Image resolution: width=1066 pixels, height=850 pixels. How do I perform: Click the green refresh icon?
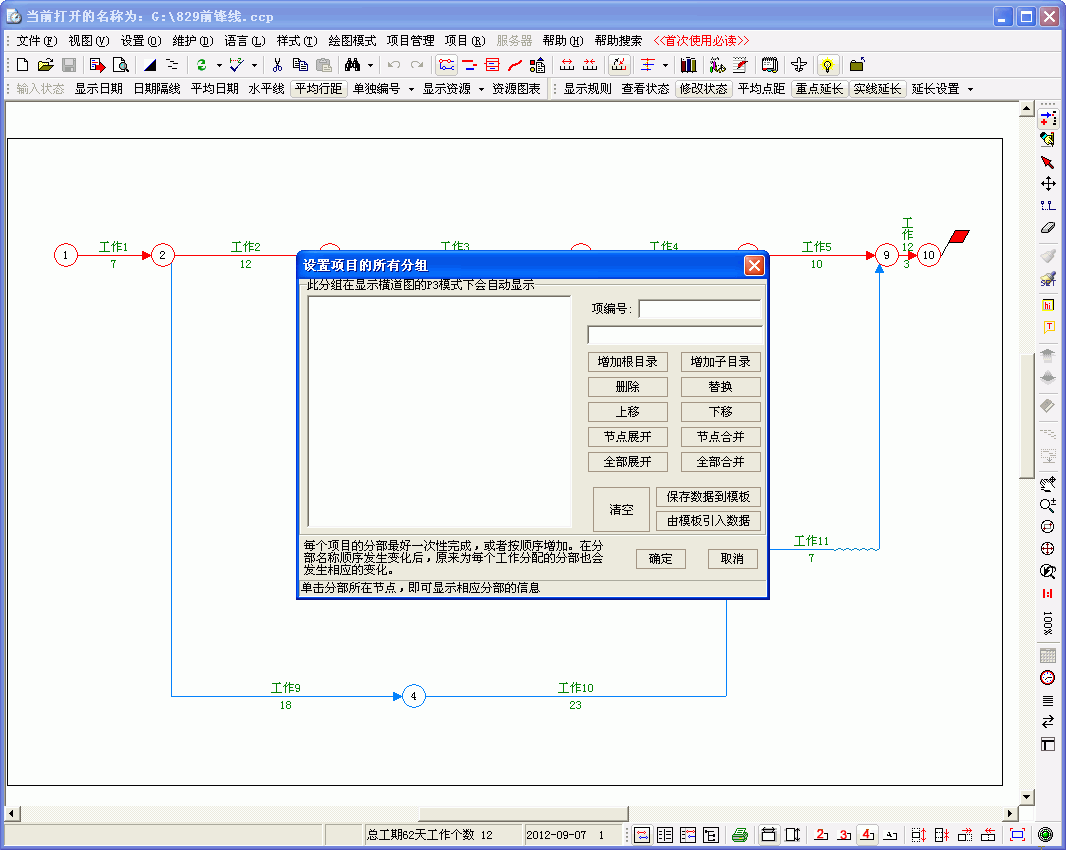pos(201,65)
